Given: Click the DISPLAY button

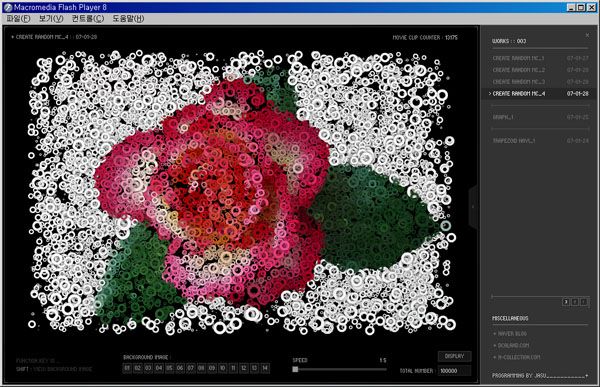Looking at the screenshot, I should [x=454, y=356].
